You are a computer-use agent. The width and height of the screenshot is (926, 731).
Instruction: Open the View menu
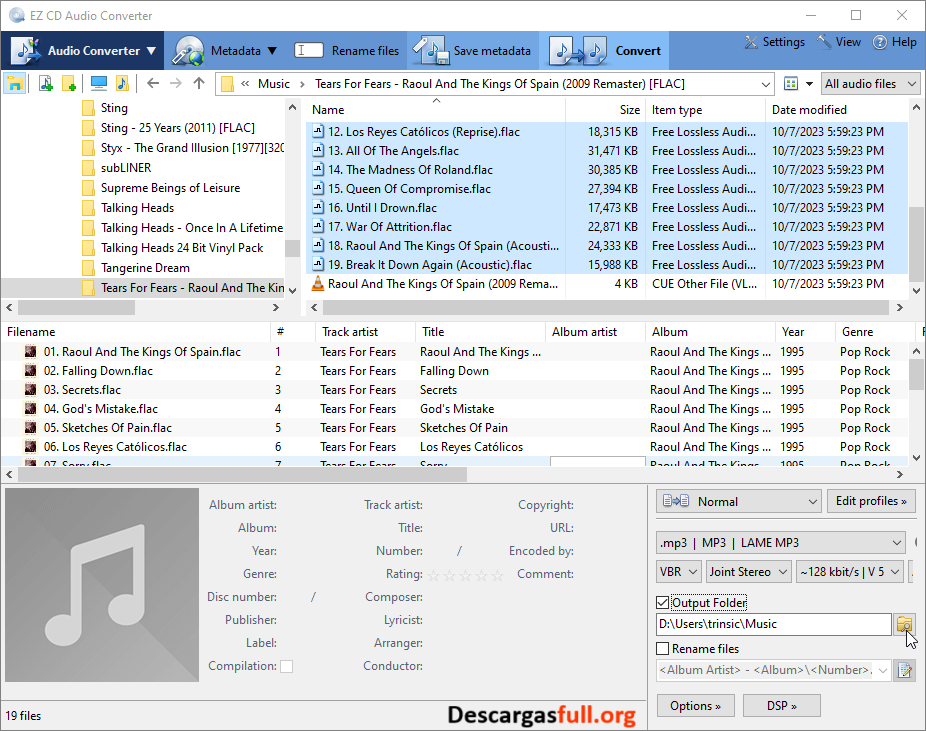pyautogui.click(x=838, y=42)
